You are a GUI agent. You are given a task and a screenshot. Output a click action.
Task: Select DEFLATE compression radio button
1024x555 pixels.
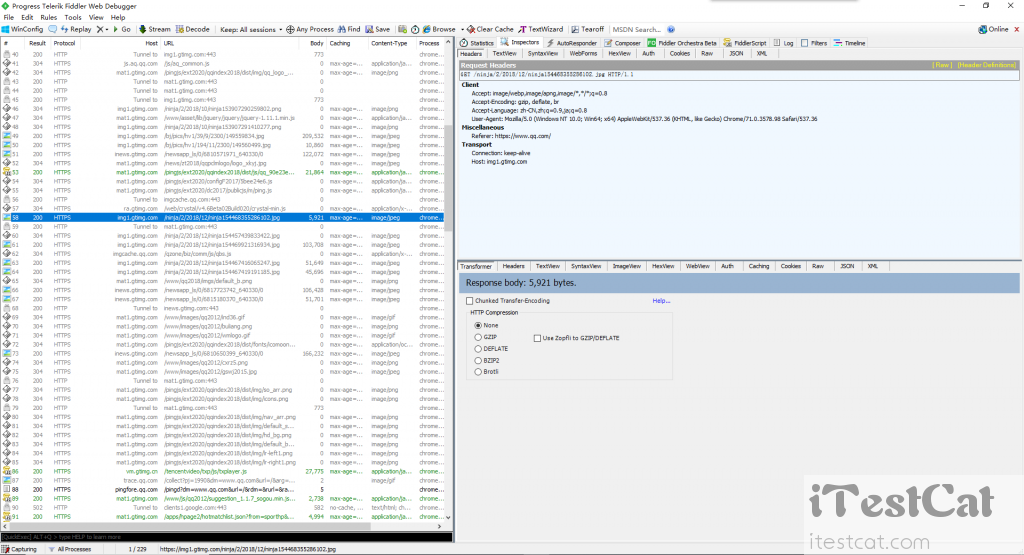pos(478,349)
